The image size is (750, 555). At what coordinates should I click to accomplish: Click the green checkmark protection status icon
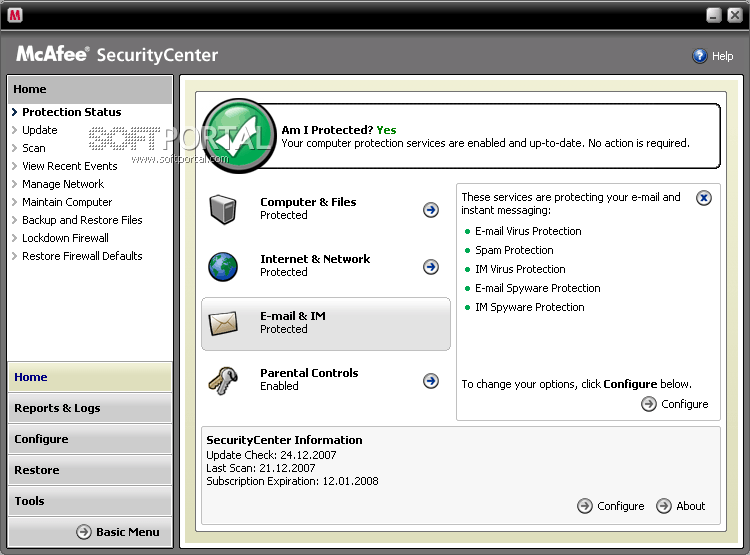tap(239, 135)
